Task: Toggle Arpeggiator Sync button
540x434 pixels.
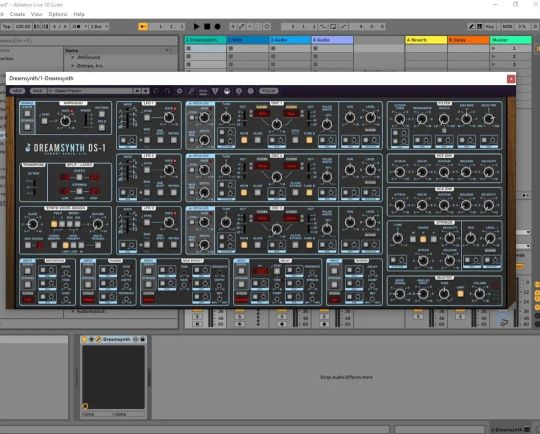Action: (44, 121)
